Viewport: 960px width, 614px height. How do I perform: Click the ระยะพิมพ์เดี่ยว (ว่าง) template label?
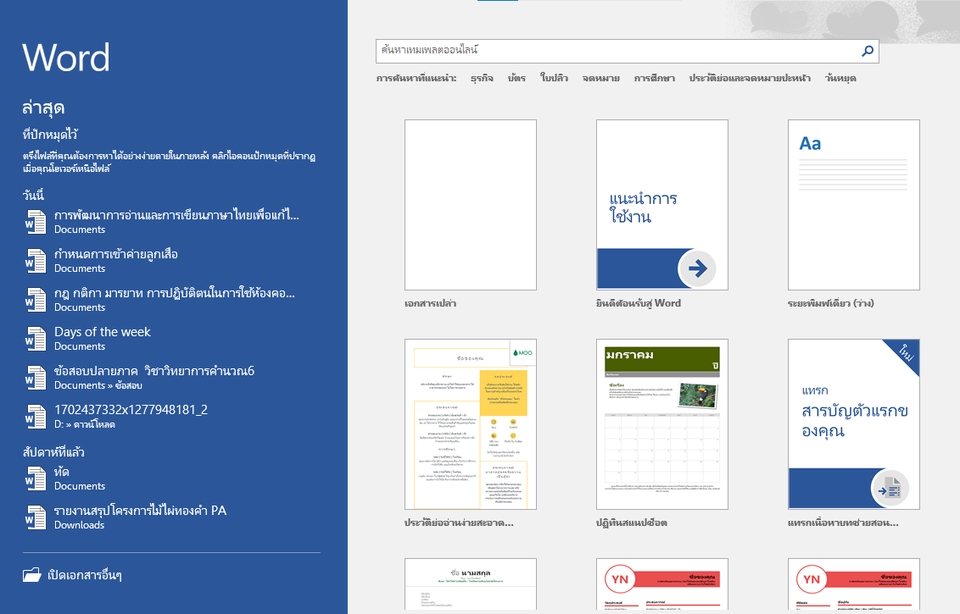click(x=830, y=303)
